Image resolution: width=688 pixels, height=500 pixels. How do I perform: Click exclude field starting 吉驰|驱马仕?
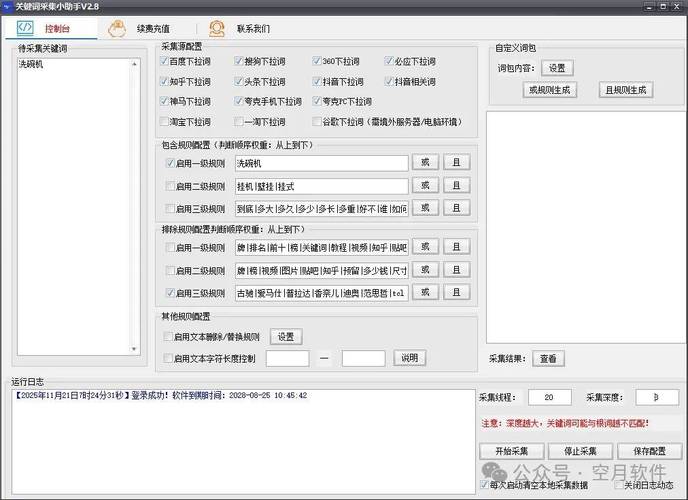(x=322, y=293)
